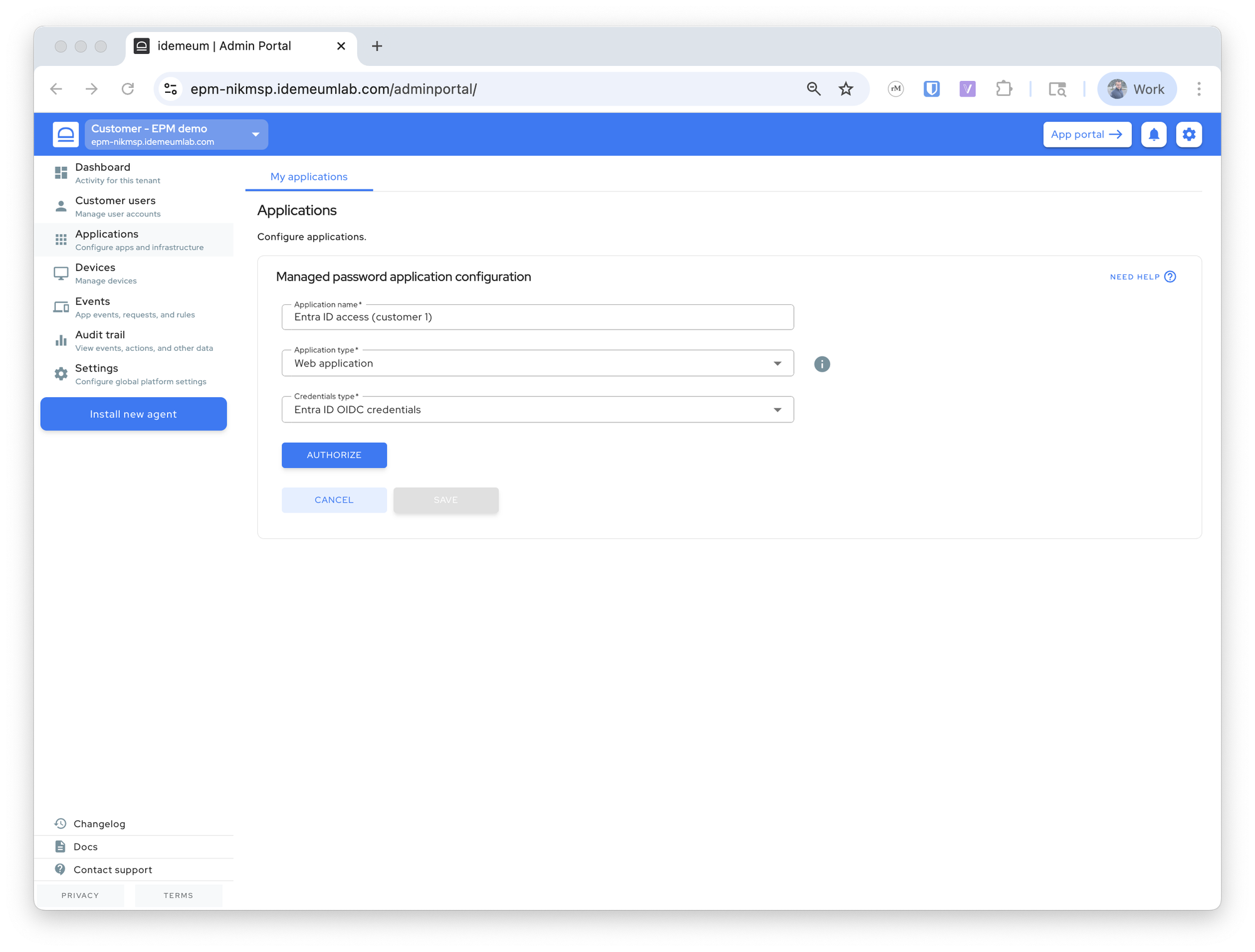This screenshot has height=952, width=1255.
Task: Open Events section
Action: (x=134, y=307)
